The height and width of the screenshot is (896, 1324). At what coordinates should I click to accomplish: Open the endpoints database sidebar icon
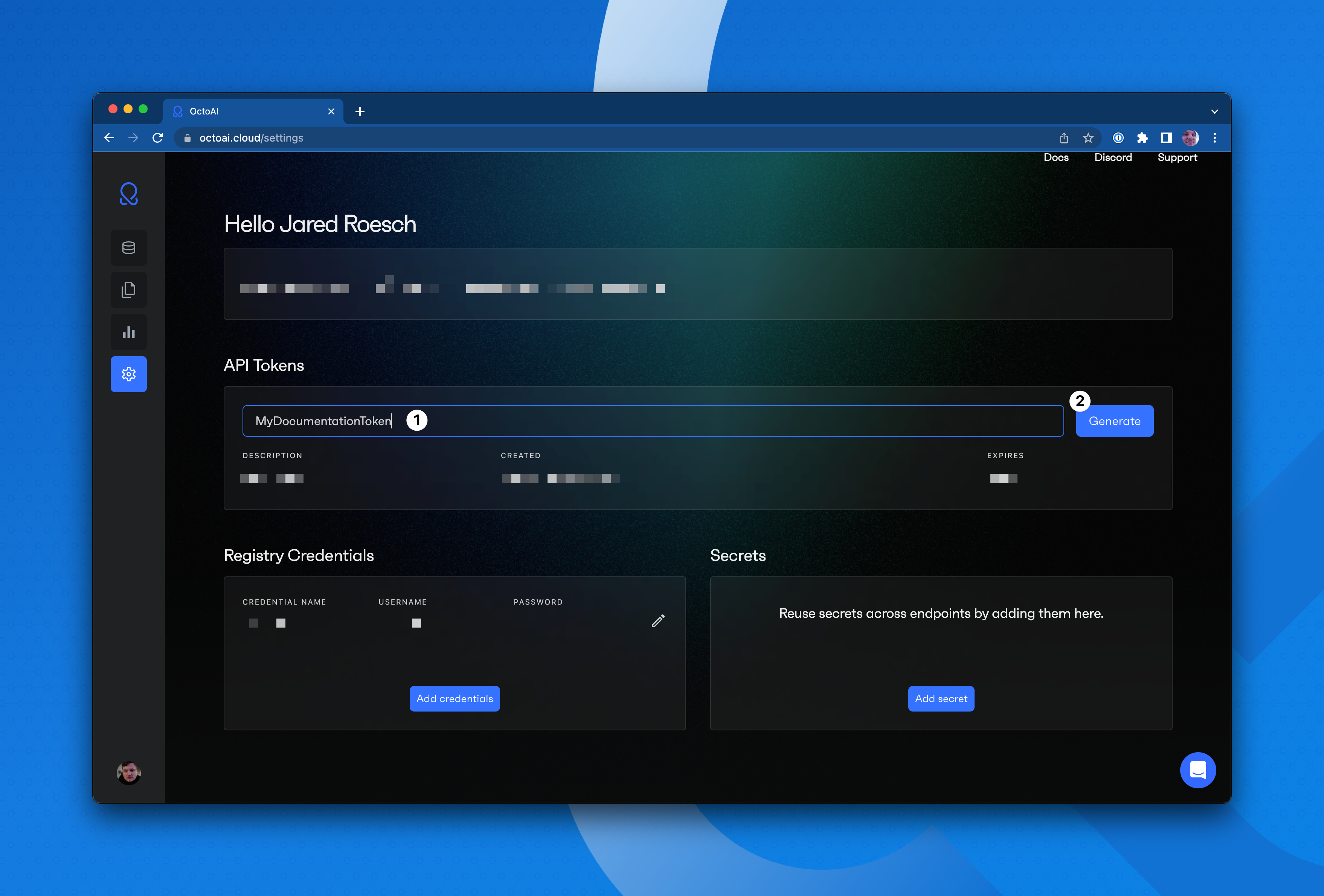(x=129, y=248)
